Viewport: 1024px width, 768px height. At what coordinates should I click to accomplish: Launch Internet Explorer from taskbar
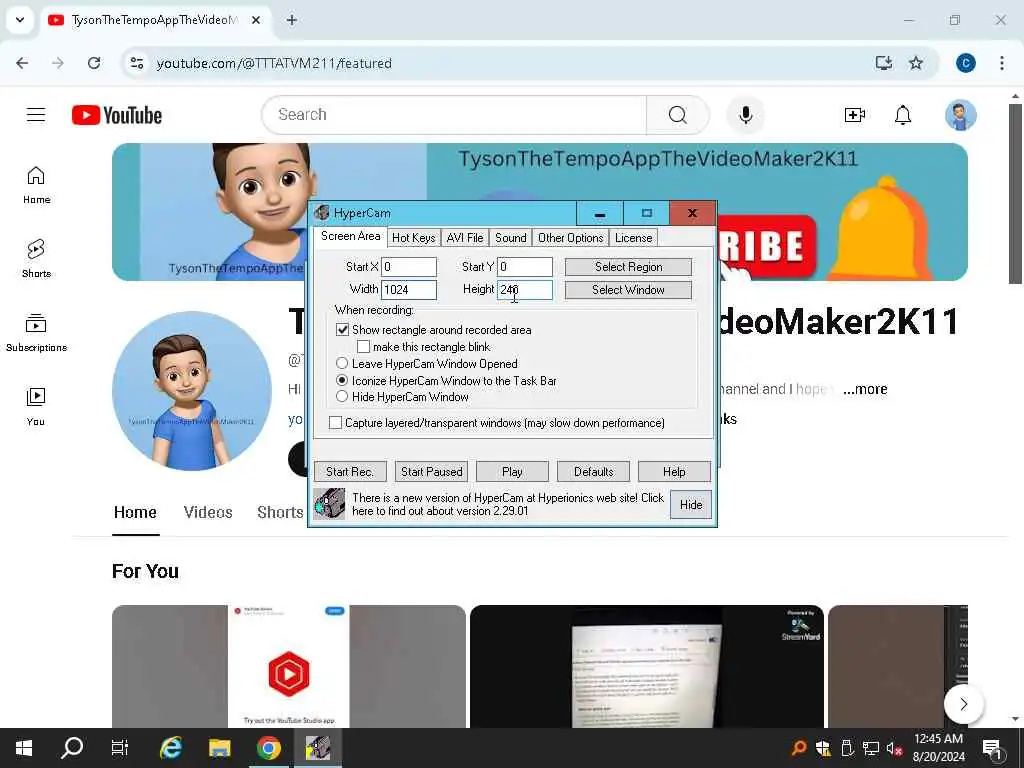coord(170,748)
